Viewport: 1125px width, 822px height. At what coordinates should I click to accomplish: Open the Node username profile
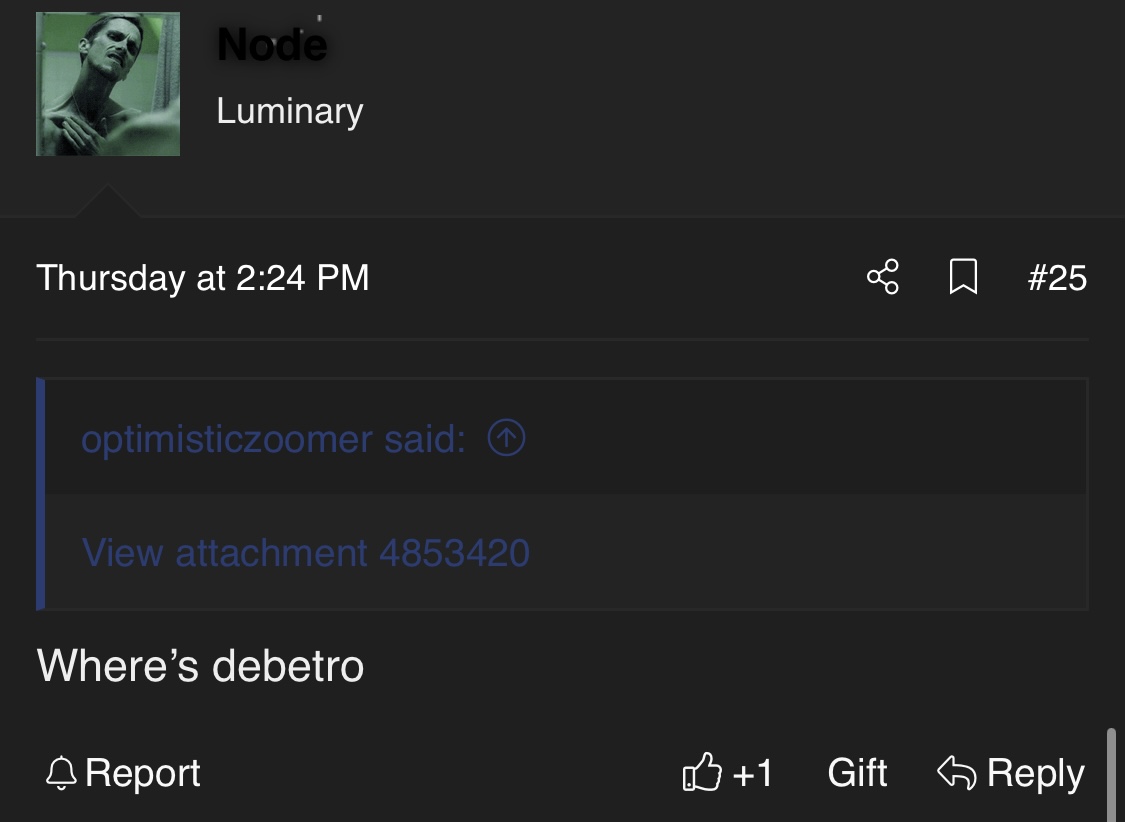271,44
